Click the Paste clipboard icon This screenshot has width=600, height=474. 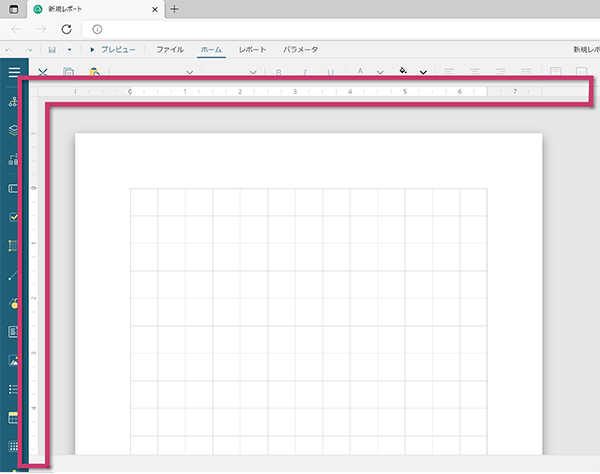coord(94,72)
